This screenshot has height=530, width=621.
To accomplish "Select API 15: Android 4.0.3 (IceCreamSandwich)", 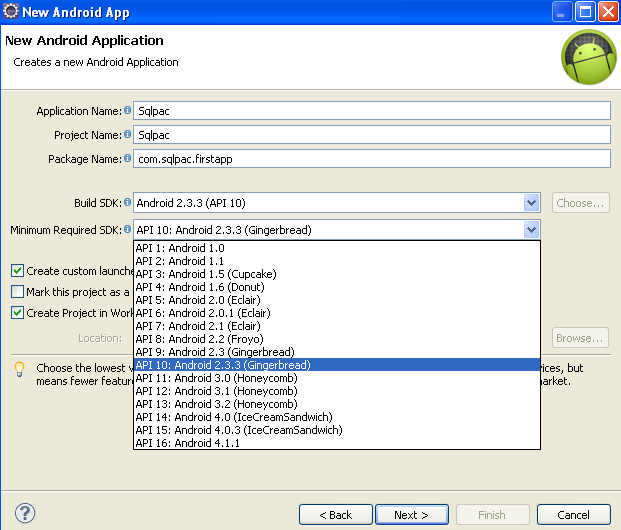I will coord(337,430).
